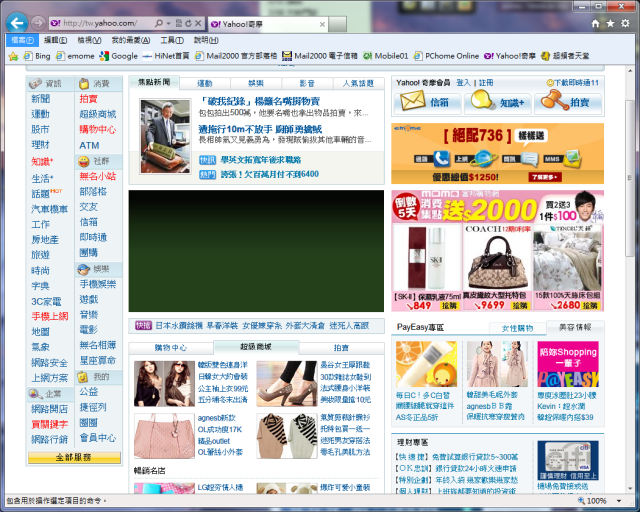Click the 登入 login link
Viewport: 641px width, 512px height.
(x=463, y=83)
